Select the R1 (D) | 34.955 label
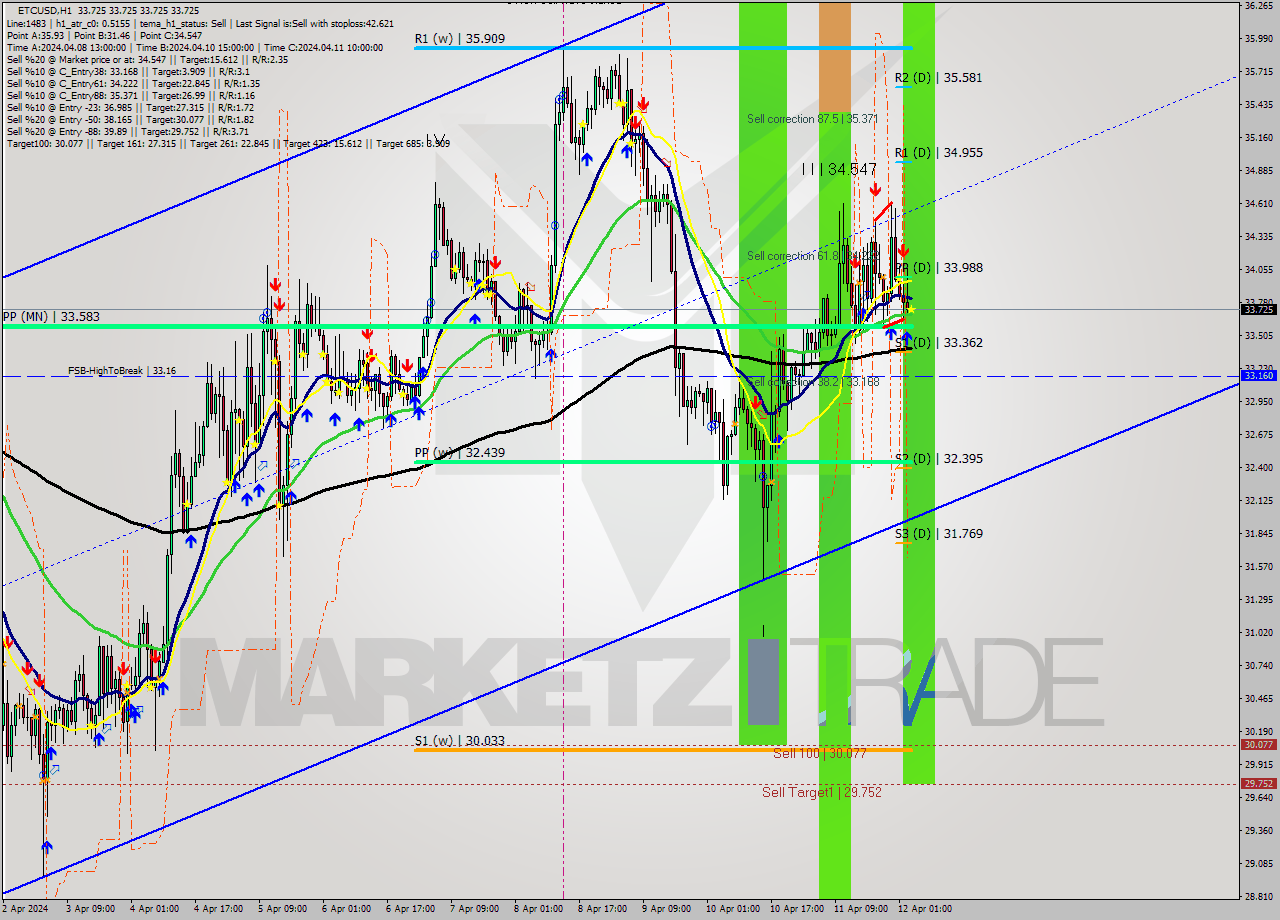This screenshot has height=920, width=1280. 938,152
